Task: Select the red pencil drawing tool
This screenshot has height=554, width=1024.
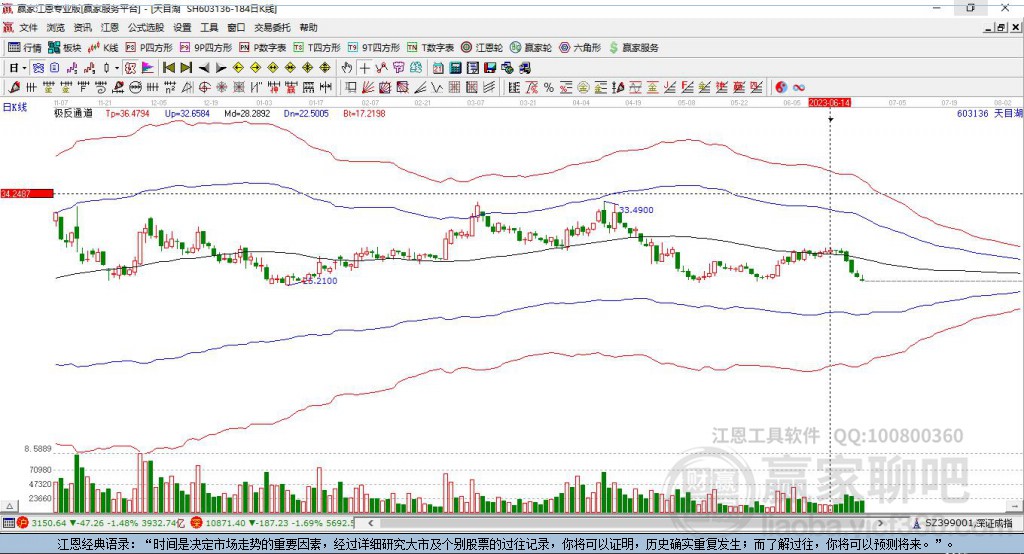Action: tap(14, 87)
